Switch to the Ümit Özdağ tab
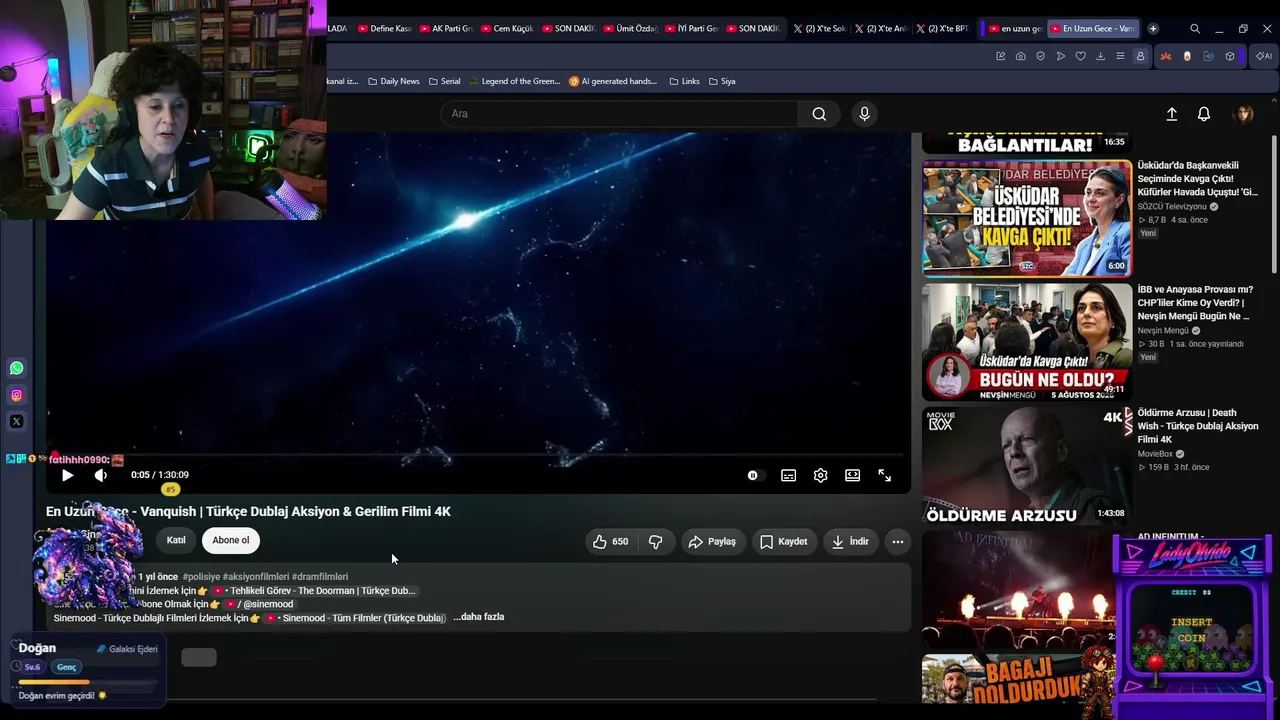Screen dimensions: 1280x720 [x=630, y=29]
